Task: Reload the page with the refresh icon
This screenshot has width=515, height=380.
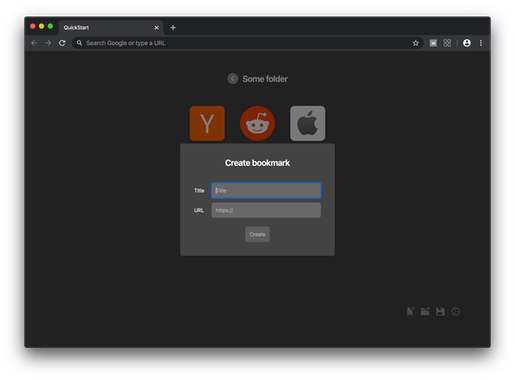Action: point(62,43)
